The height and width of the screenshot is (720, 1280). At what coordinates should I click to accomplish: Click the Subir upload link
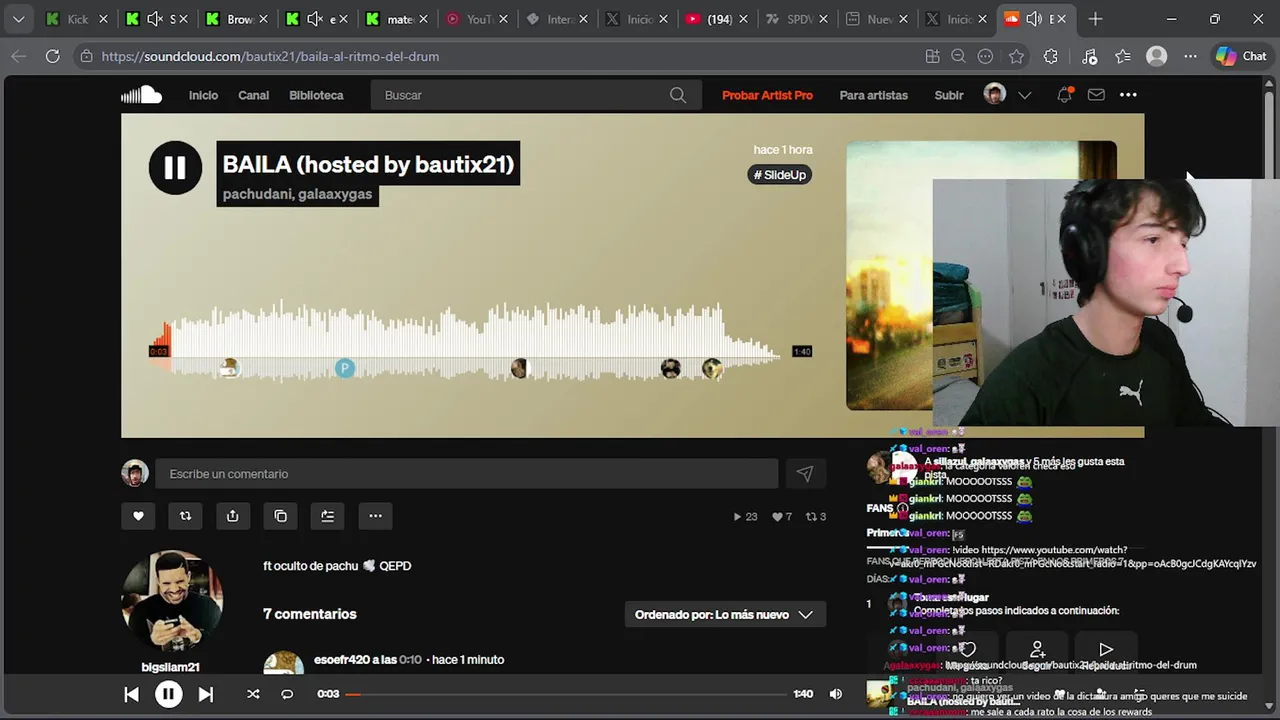(x=949, y=95)
